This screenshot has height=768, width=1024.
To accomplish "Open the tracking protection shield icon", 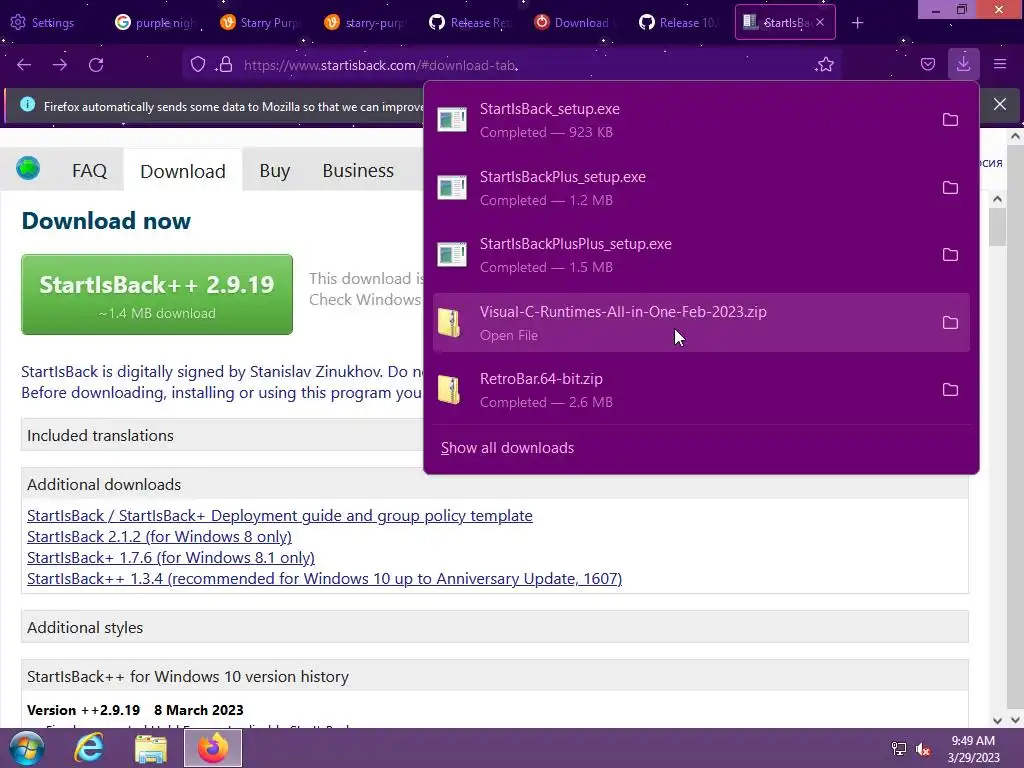I will tap(198, 65).
